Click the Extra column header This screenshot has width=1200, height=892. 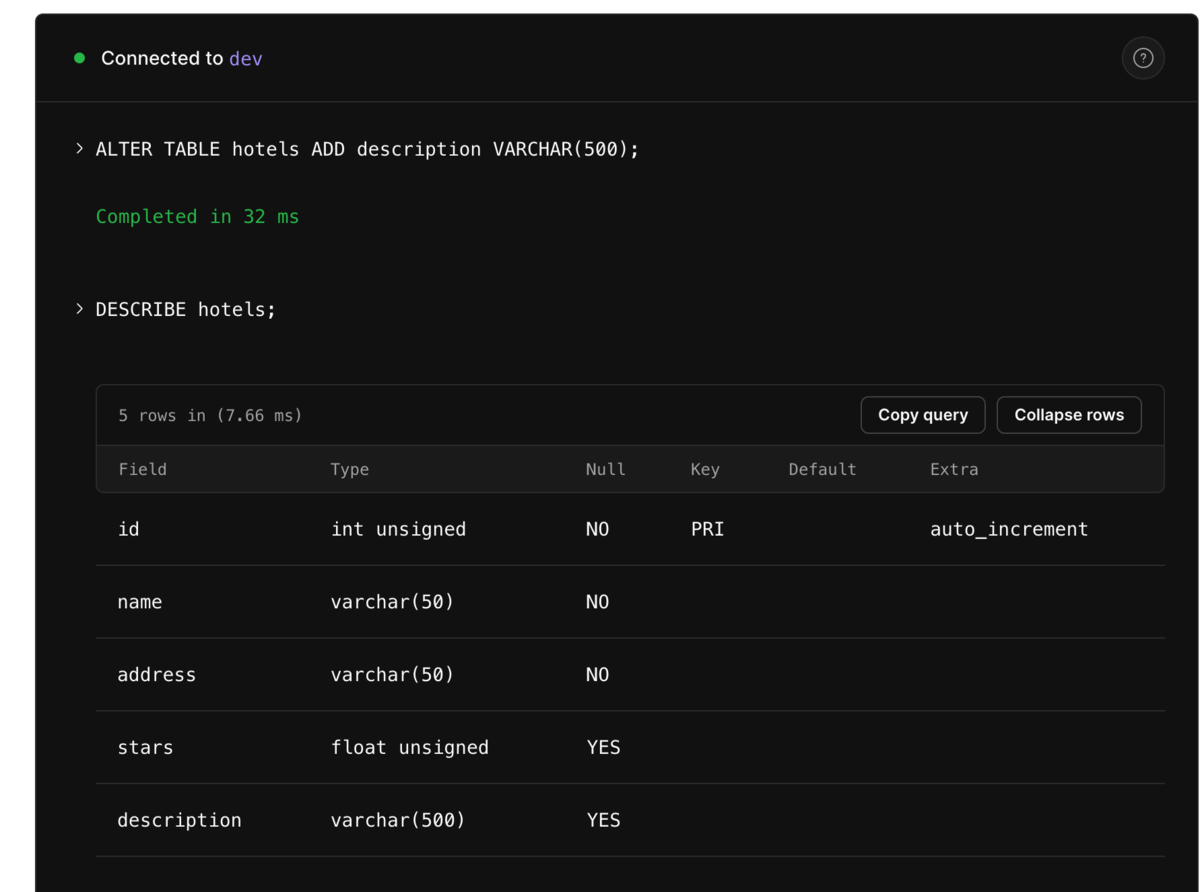(x=954, y=469)
